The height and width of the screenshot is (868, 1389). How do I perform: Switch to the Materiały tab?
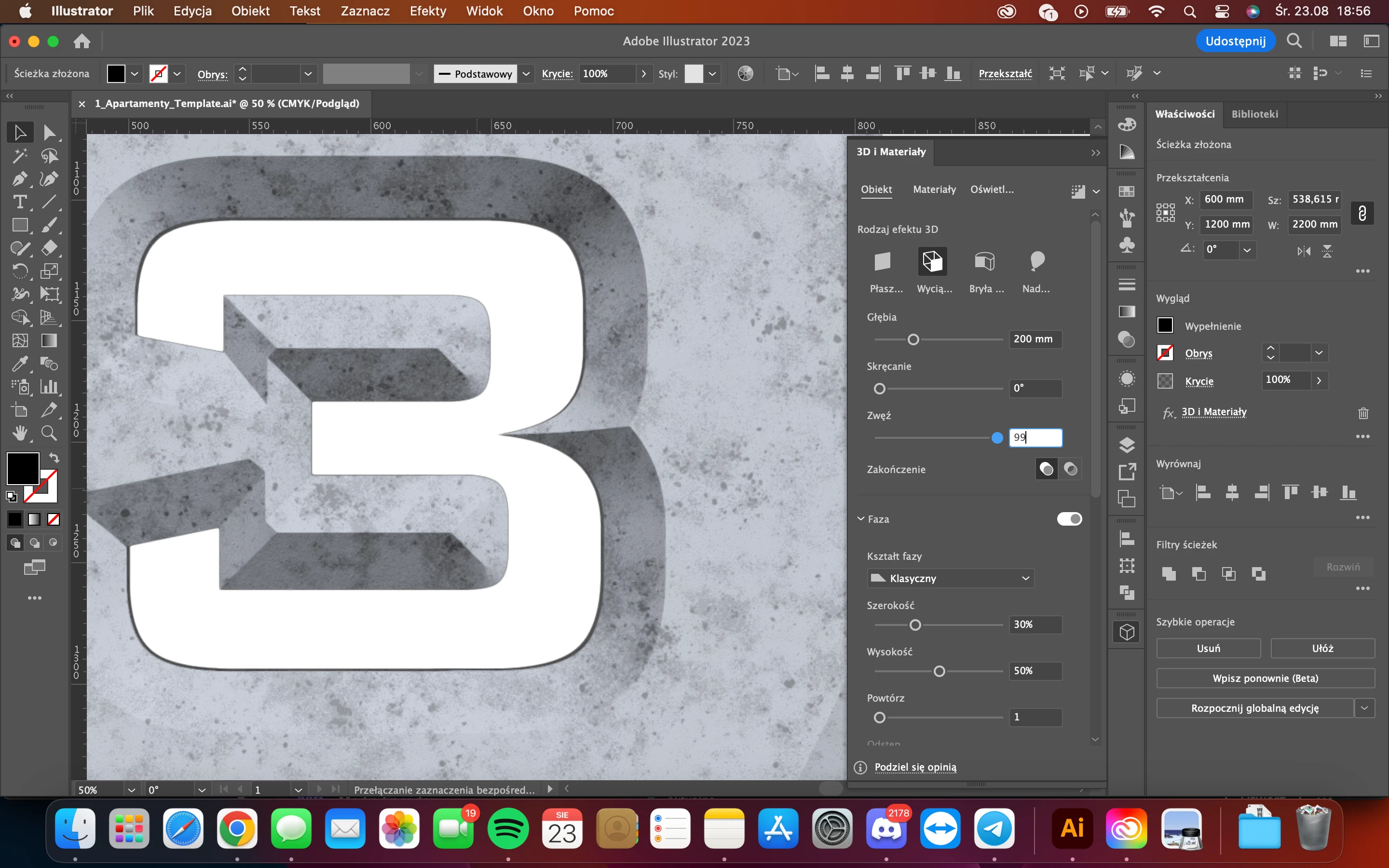pos(934,190)
